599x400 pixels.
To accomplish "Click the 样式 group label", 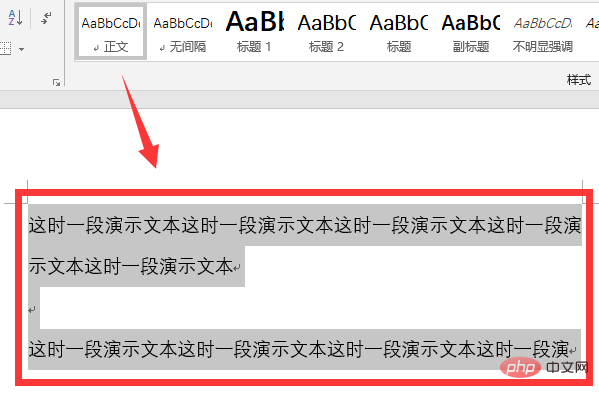I will (579, 80).
